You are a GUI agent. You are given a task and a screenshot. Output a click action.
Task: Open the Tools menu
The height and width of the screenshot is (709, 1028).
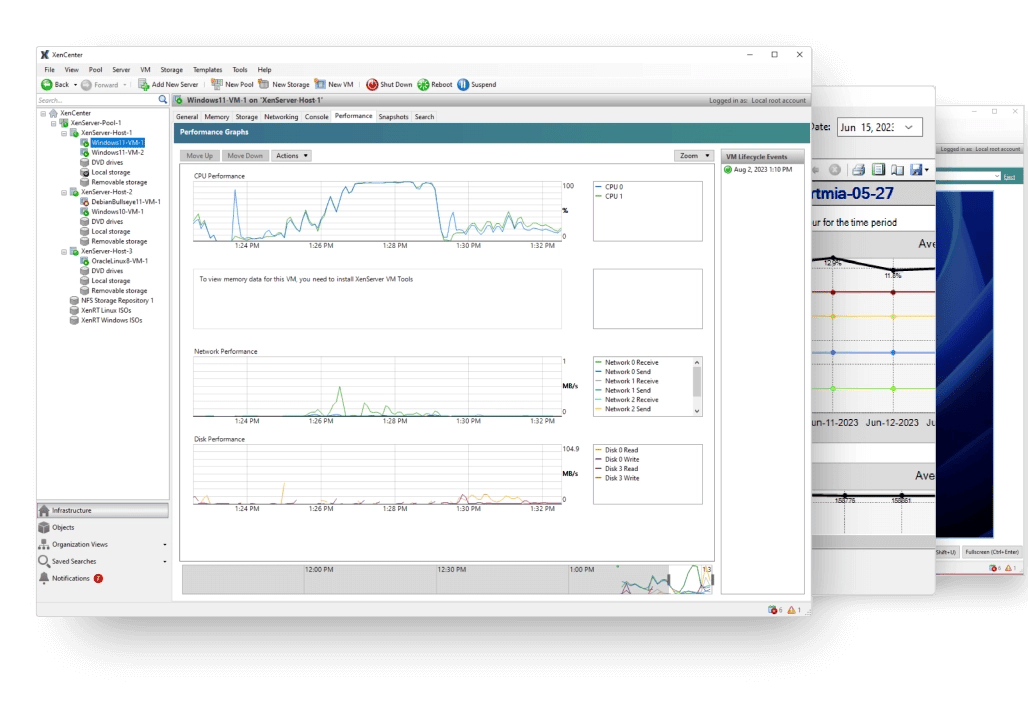pyautogui.click(x=240, y=70)
